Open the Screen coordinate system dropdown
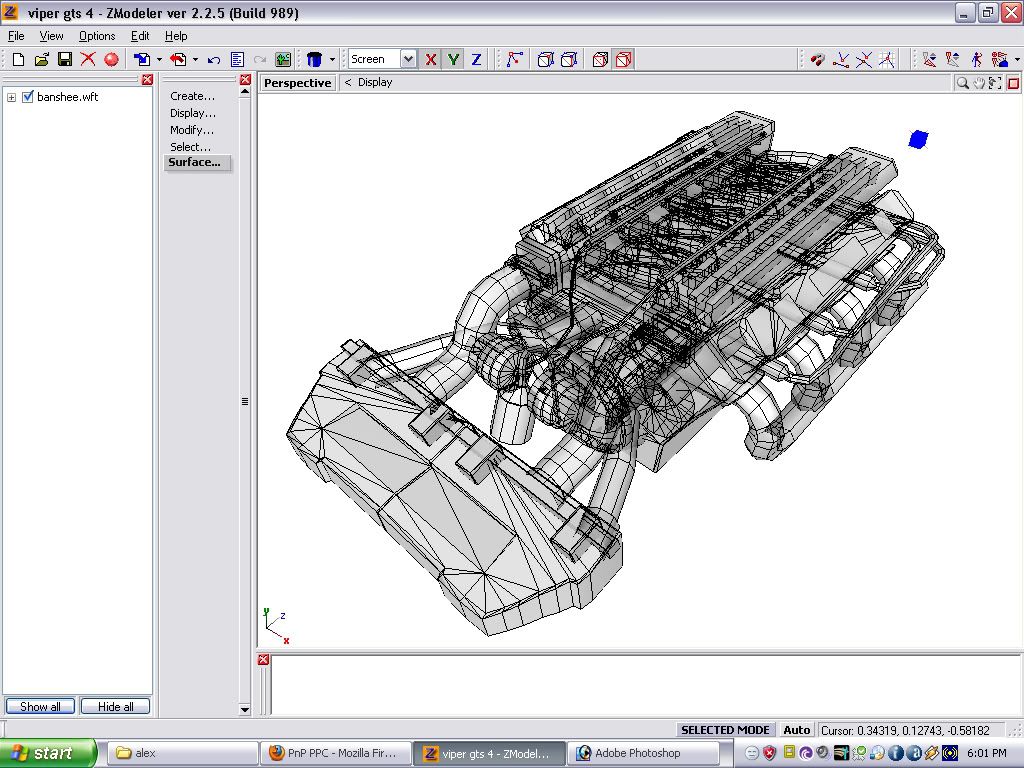 pyautogui.click(x=408, y=60)
